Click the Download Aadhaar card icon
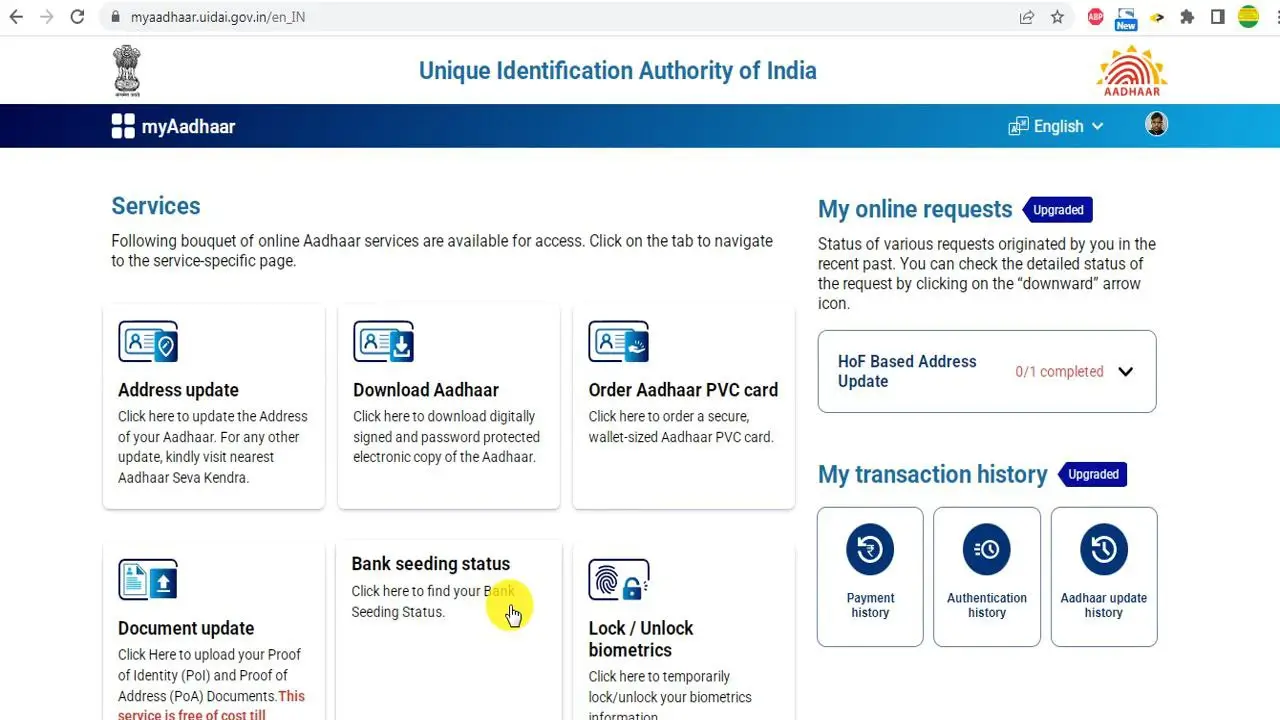The width and height of the screenshot is (1280, 720). click(x=383, y=342)
